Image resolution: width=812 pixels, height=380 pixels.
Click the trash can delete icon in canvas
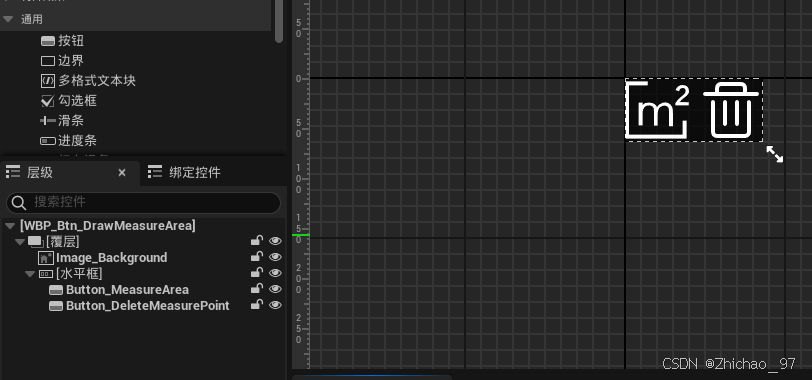[x=731, y=110]
